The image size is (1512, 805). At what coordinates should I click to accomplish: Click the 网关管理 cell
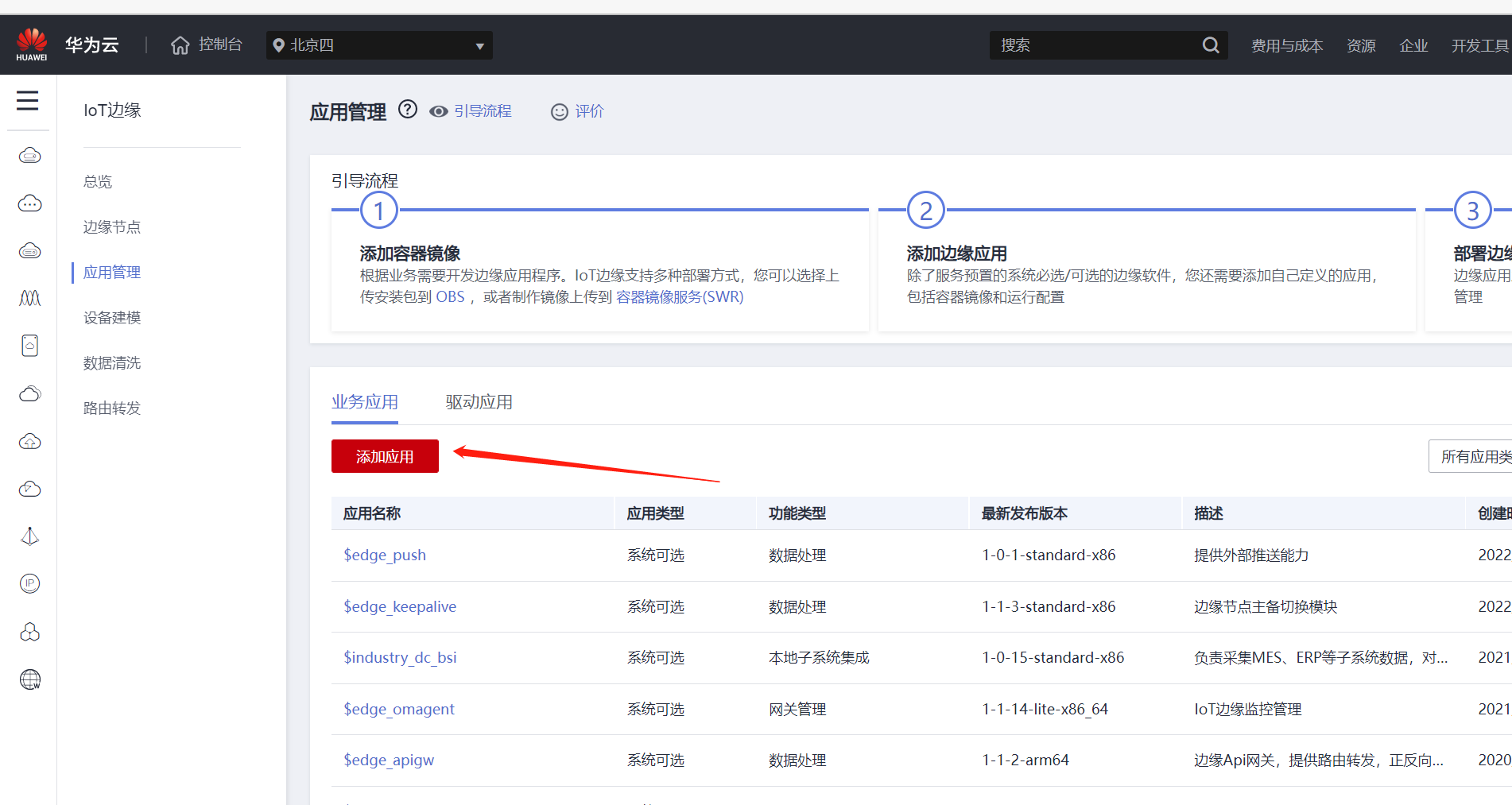797,709
